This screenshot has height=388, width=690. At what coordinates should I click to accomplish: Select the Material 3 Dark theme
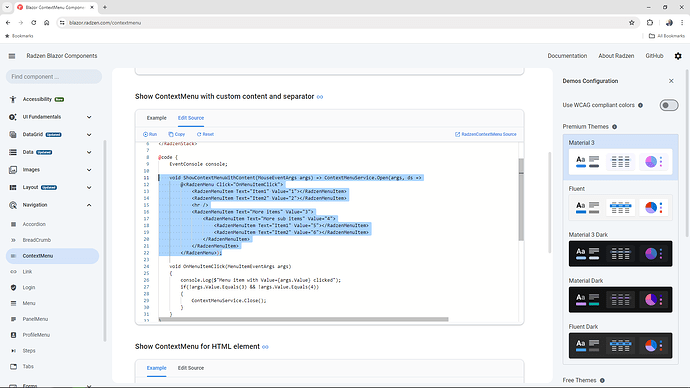pyautogui.click(x=620, y=253)
